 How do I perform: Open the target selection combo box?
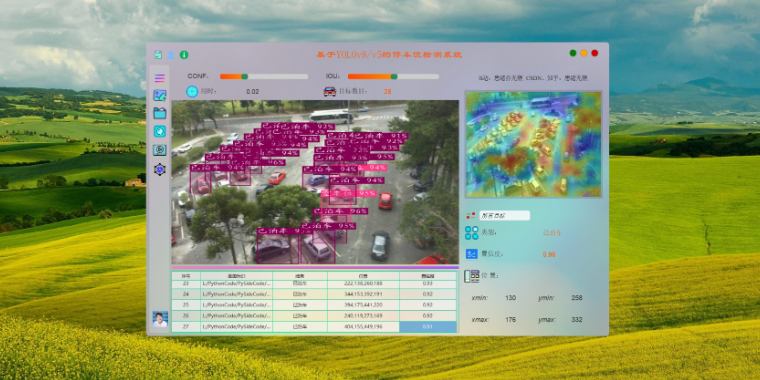tap(504, 216)
